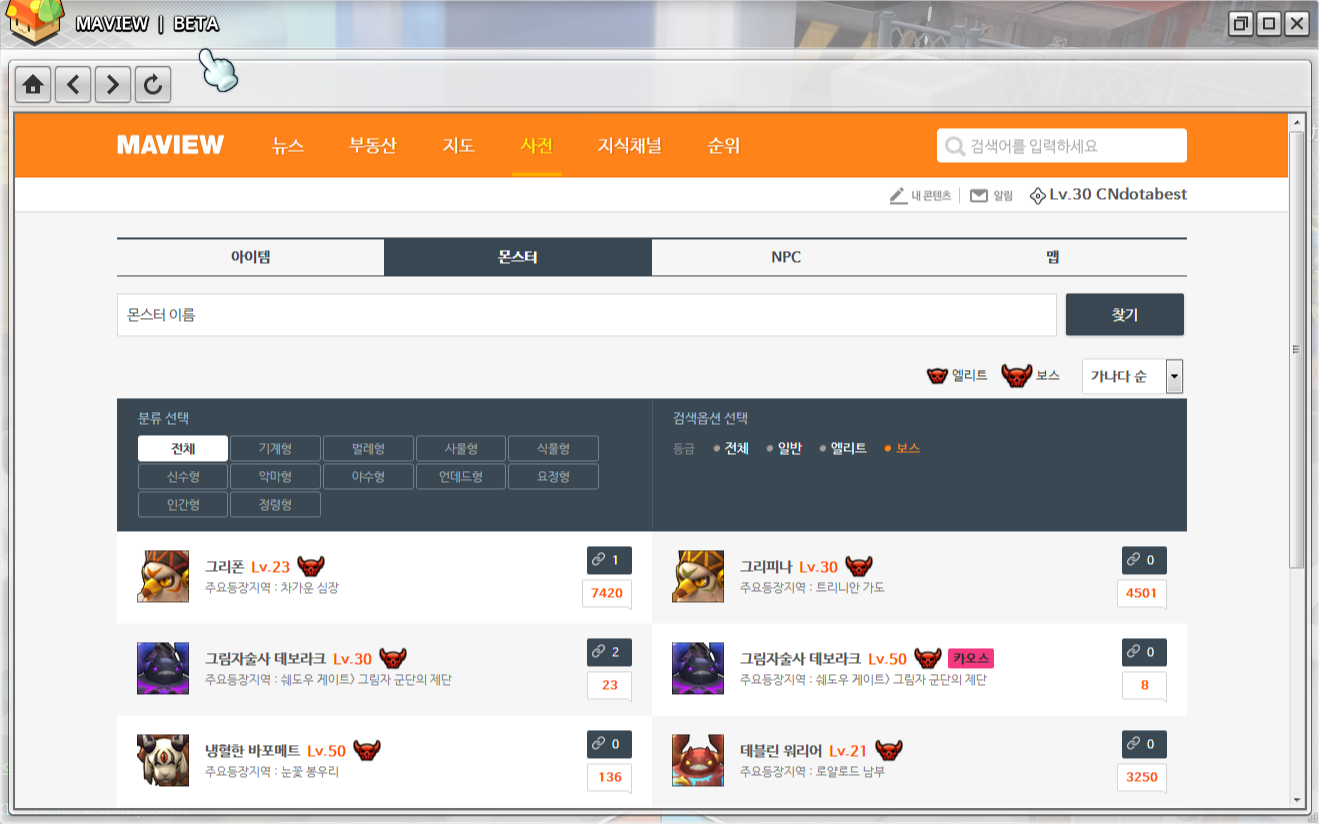Click the 냉혈한 바포메트 monster portrait
1319x824 pixels.
pyautogui.click(x=162, y=760)
